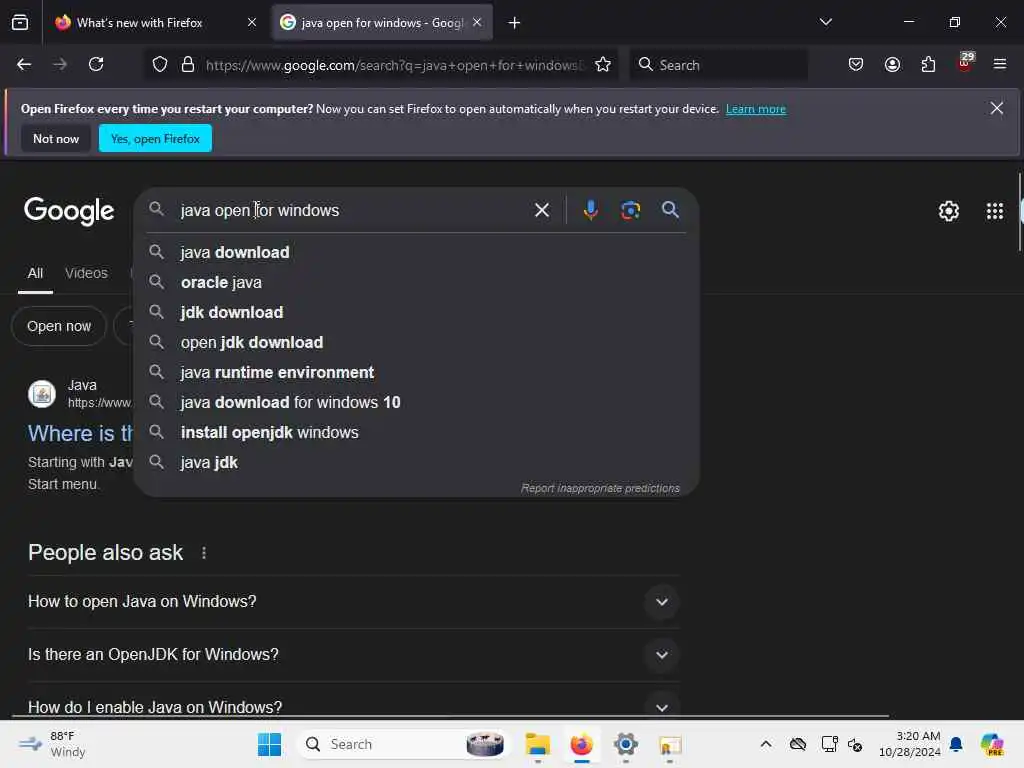Choose suggestion java jdk
This screenshot has width=1024, height=768.
[416, 463]
